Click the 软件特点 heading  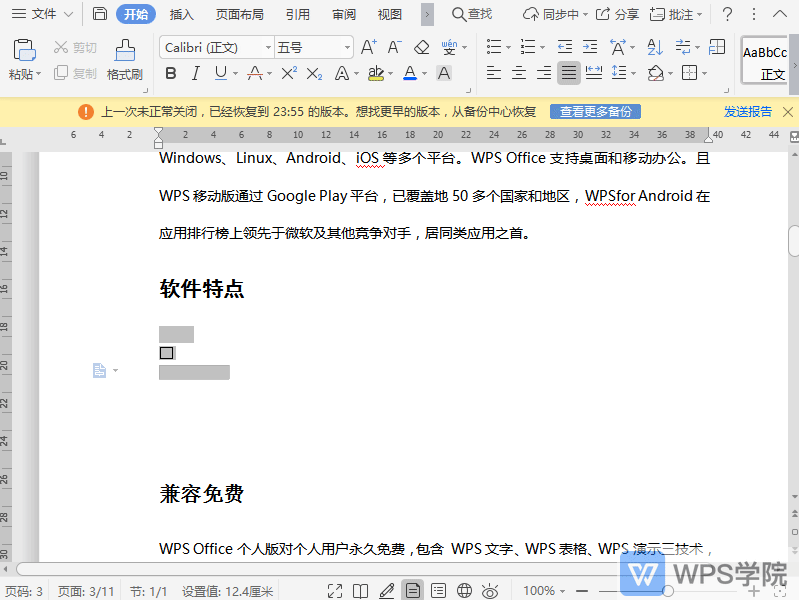coord(202,289)
